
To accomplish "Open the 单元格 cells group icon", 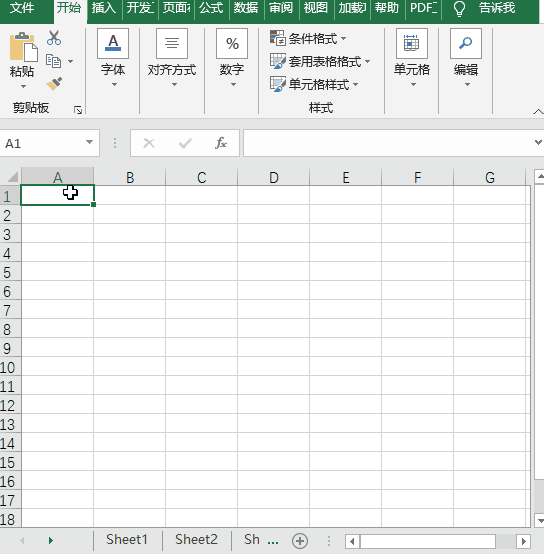I will 412,43.
